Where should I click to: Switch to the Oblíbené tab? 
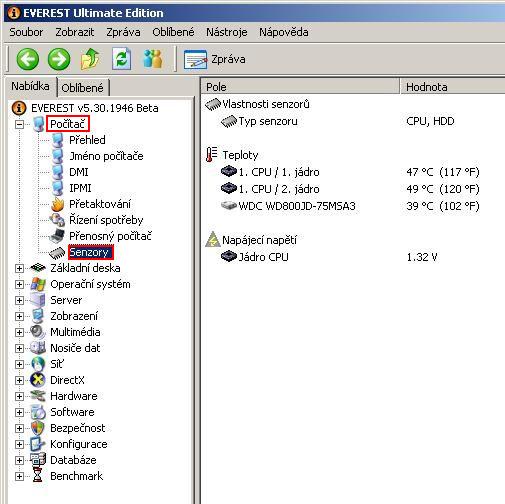pyautogui.click(x=83, y=88)
